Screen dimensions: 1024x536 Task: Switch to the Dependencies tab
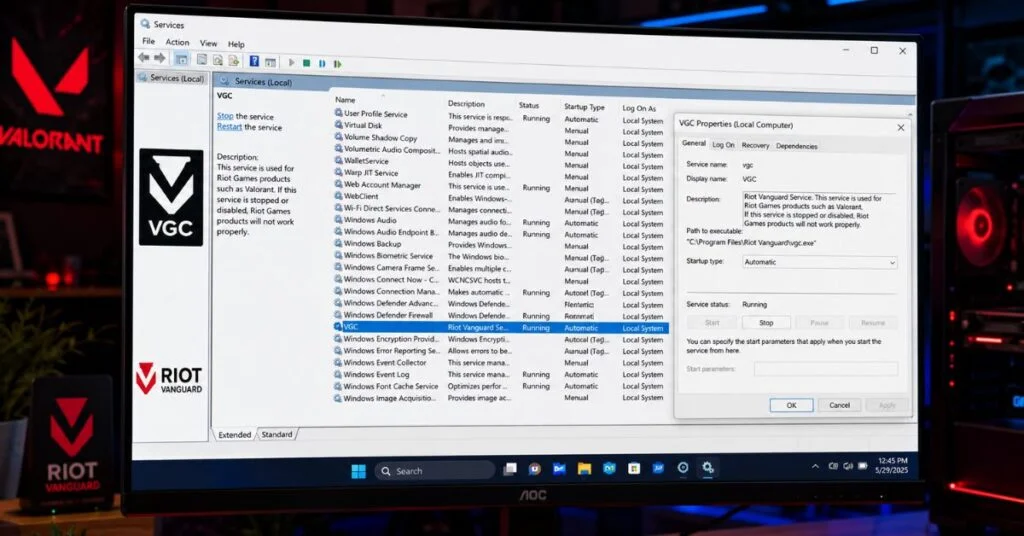[796, 146]
